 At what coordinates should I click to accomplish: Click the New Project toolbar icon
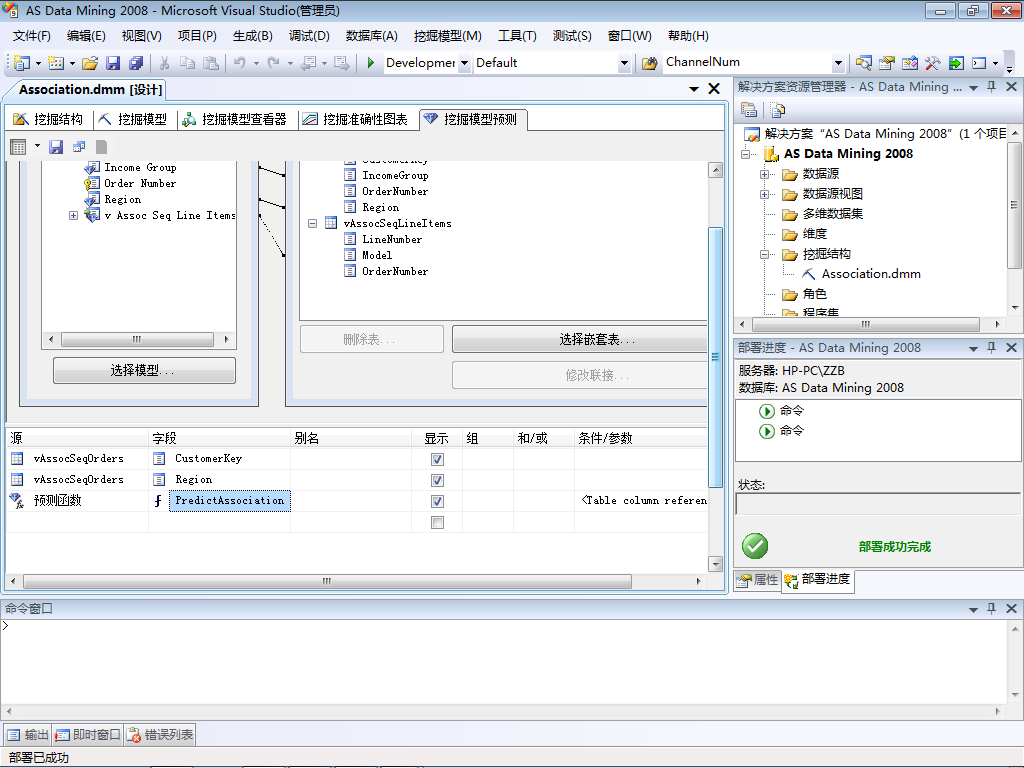pos(22,63)
